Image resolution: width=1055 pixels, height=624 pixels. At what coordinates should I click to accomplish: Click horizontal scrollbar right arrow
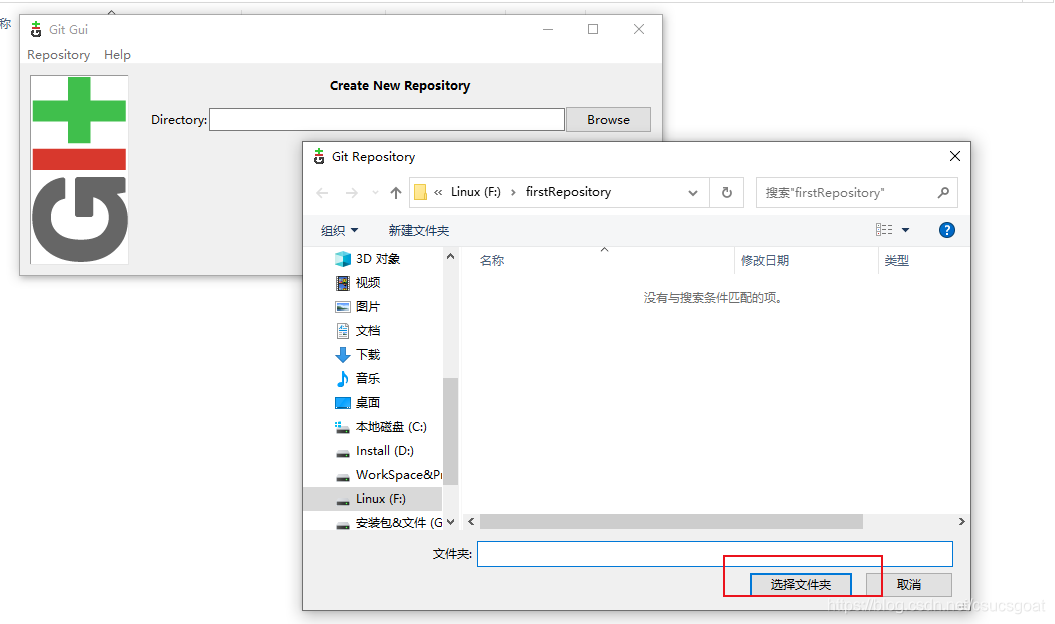coord(961,522)
